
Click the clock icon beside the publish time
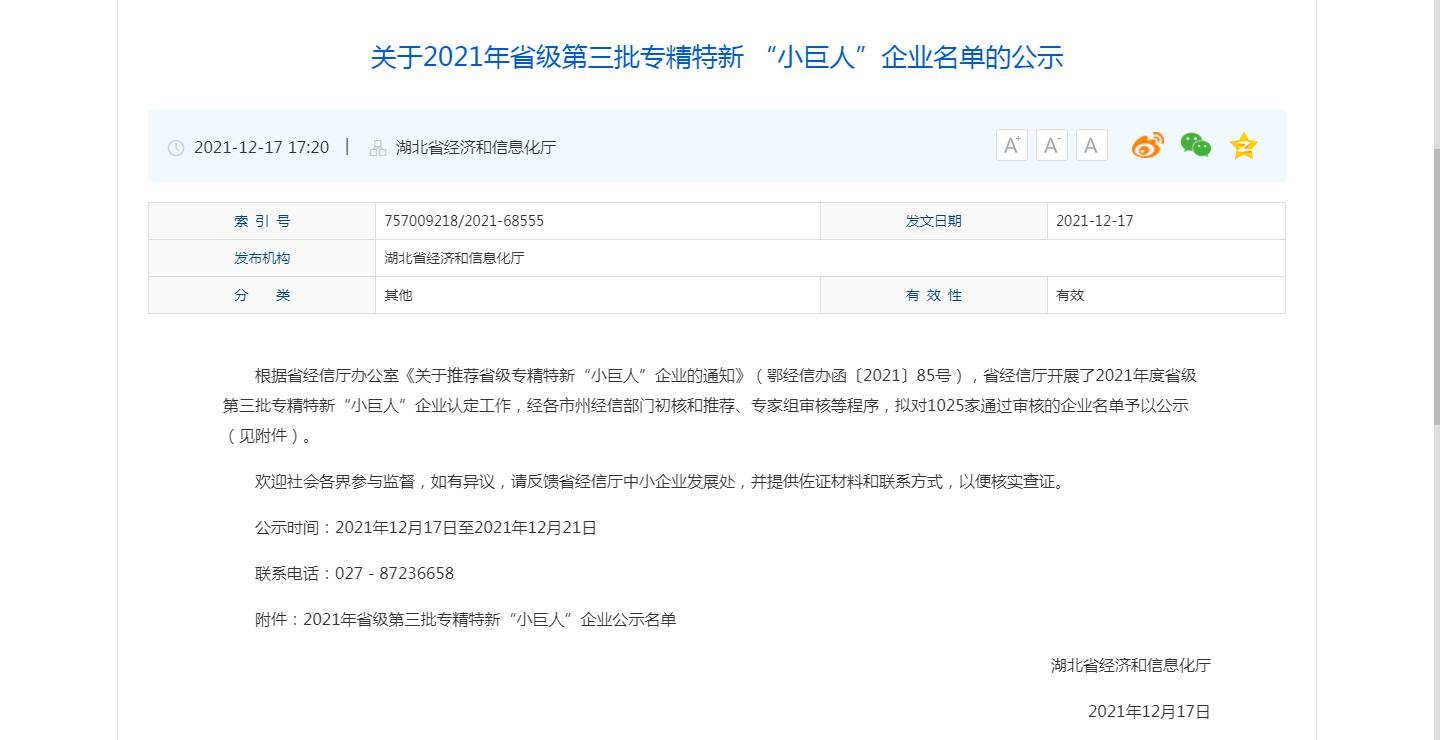tap(177, 147)
